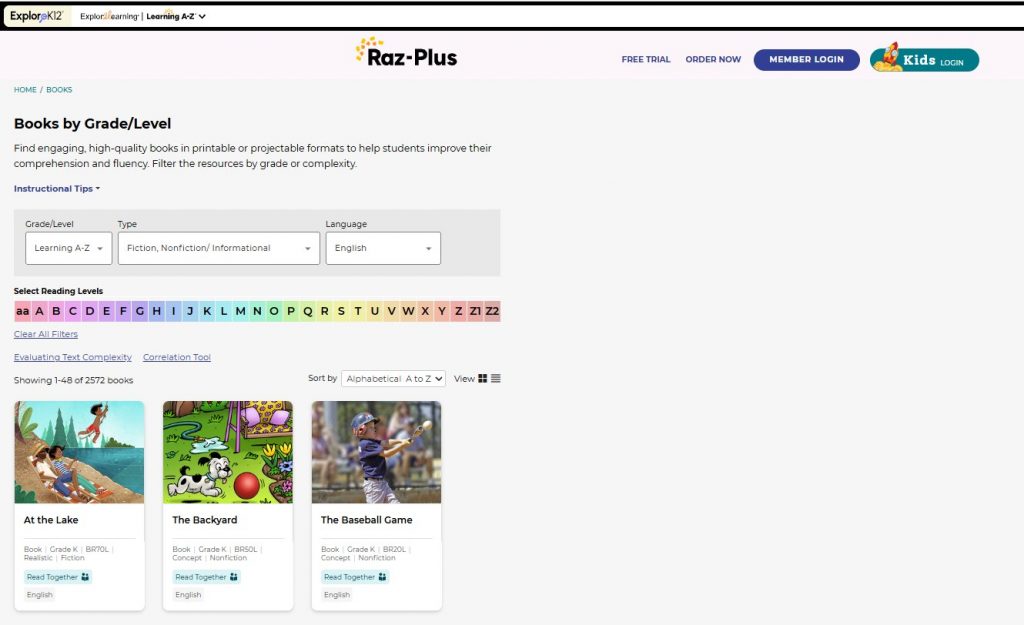This screenshot has width=1024, height=625.
Task: Open At the Lake book cover
Action: click(x=80, y=452)
